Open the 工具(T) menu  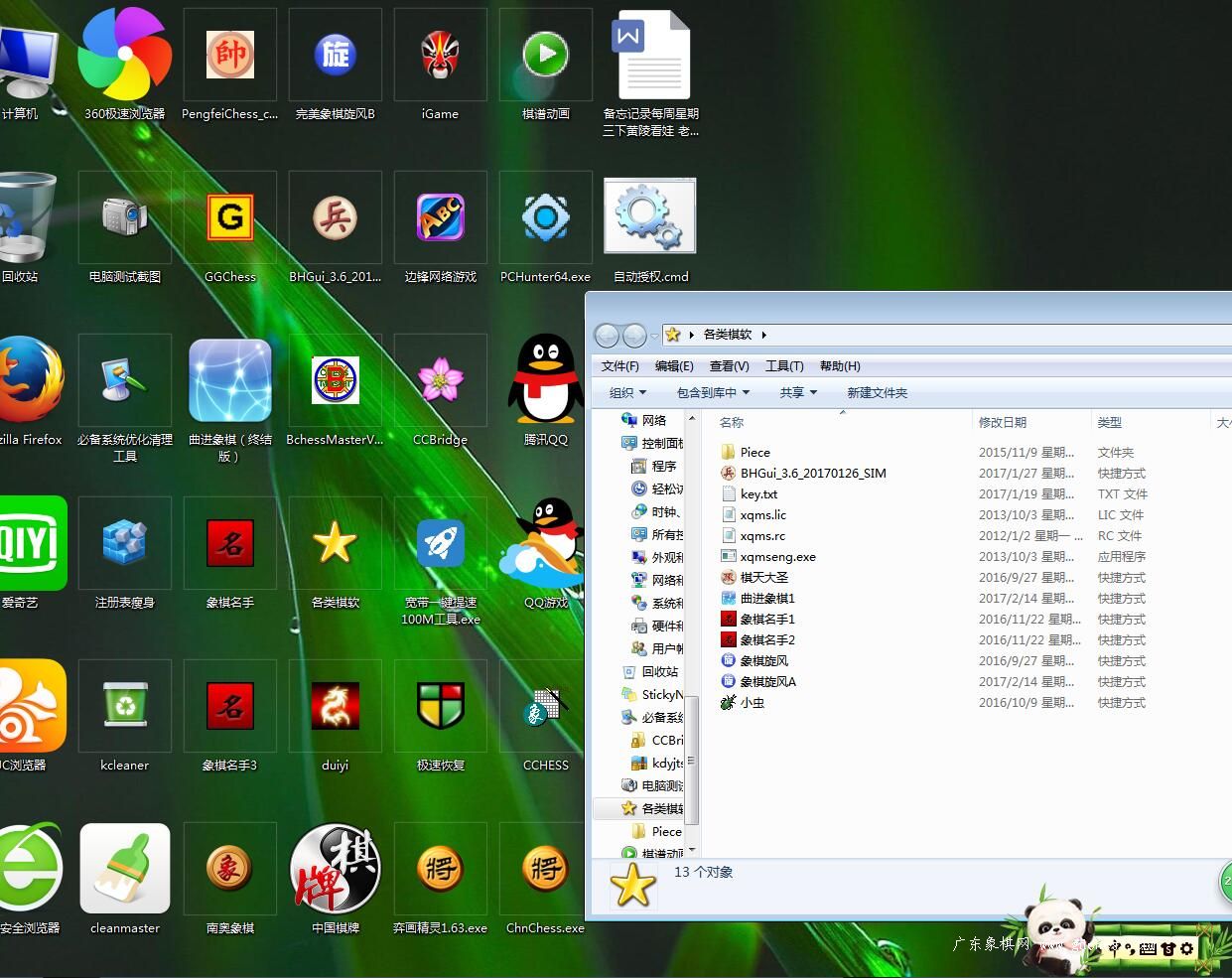pyautogui.click(x=784, y=366)
